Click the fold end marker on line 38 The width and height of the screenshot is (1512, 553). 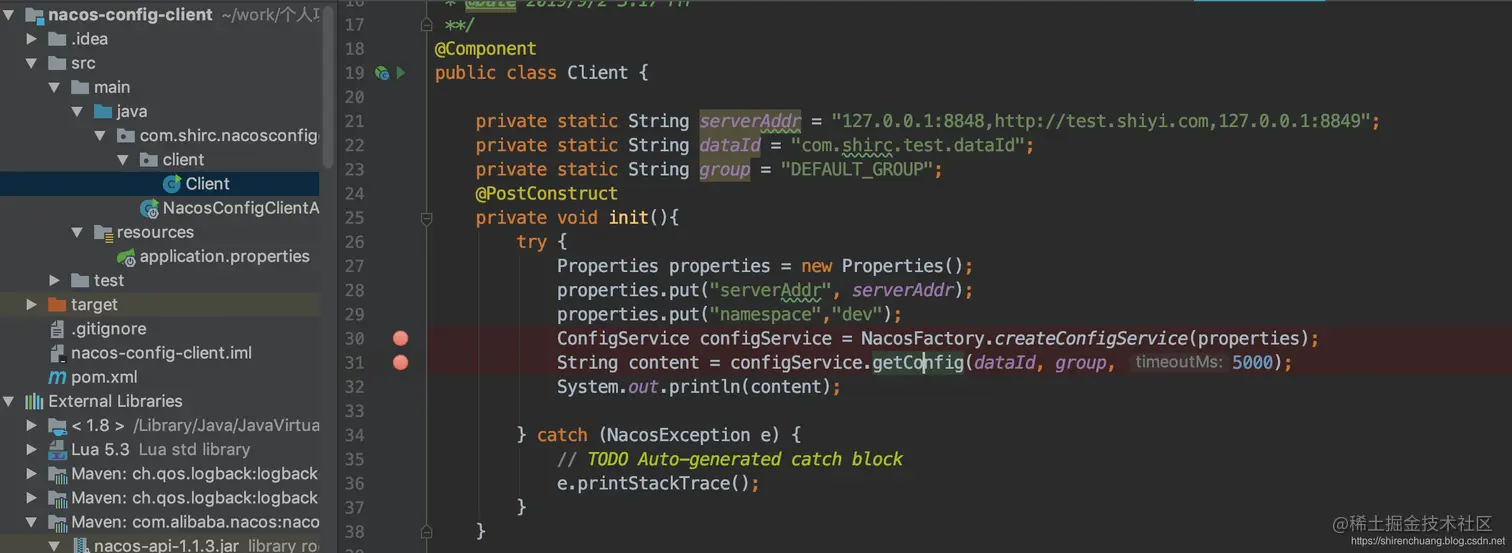pos(427,531)
